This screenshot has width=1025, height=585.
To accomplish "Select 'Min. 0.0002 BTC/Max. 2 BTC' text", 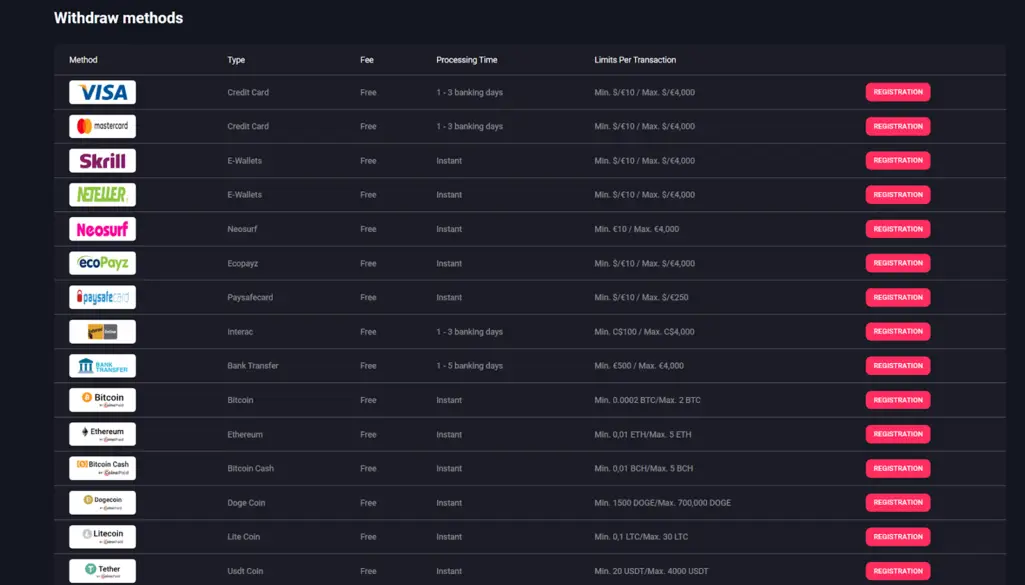I will [x=647, y=400].
